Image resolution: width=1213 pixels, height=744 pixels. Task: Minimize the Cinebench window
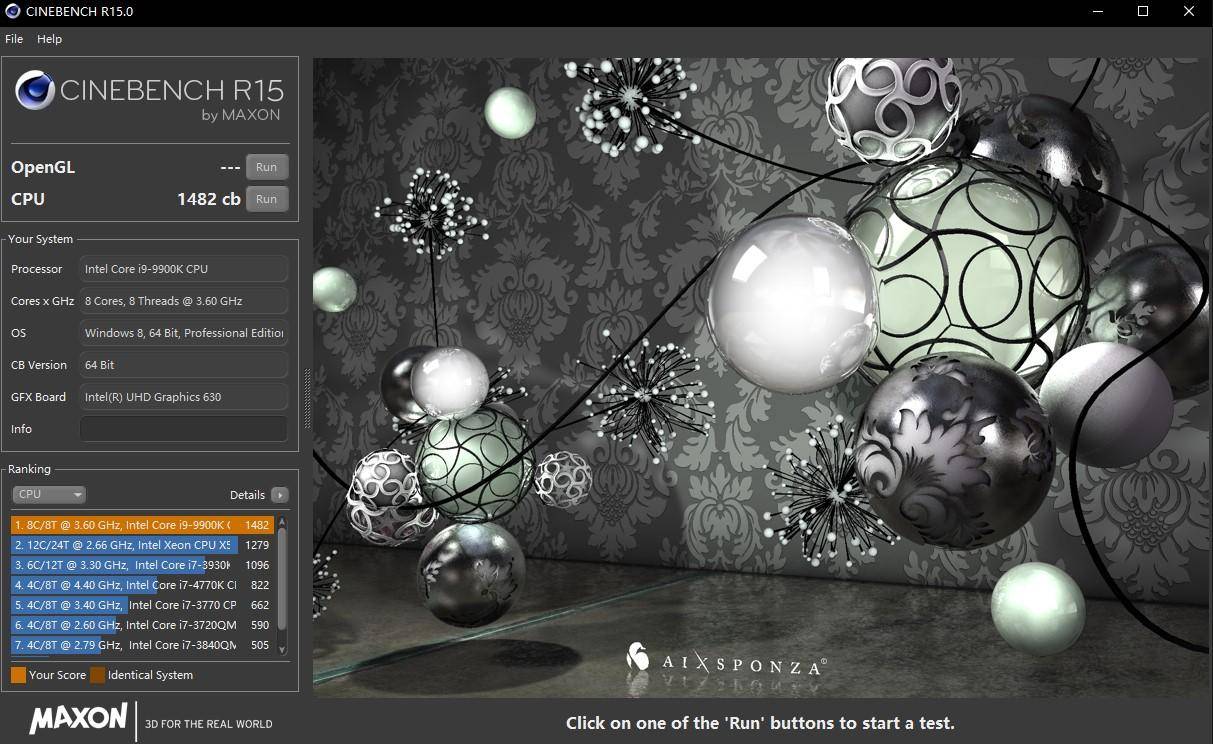point(1097,12)
